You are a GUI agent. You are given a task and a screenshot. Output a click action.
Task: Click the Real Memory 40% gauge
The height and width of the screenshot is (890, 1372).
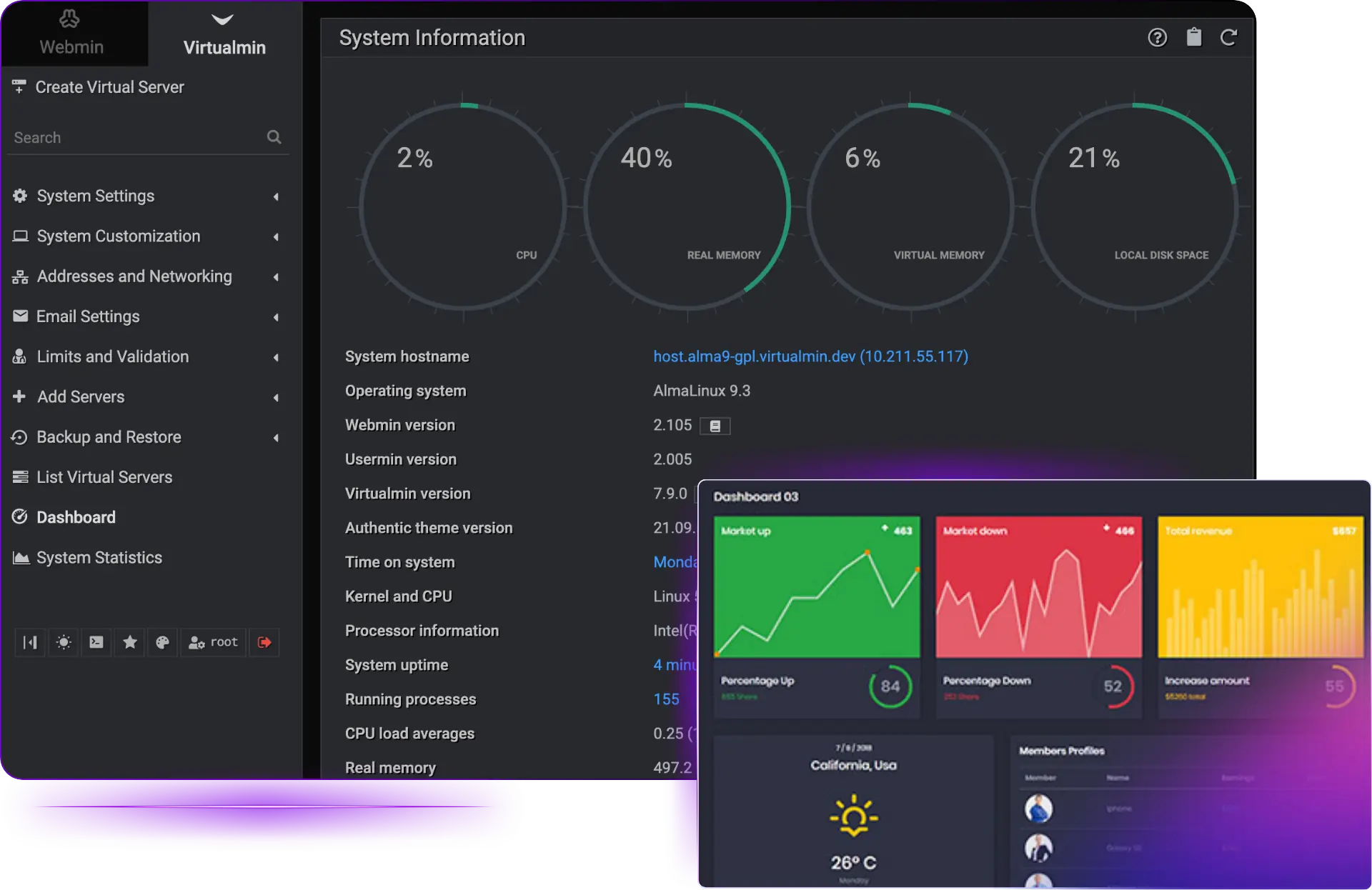[687, 207]
